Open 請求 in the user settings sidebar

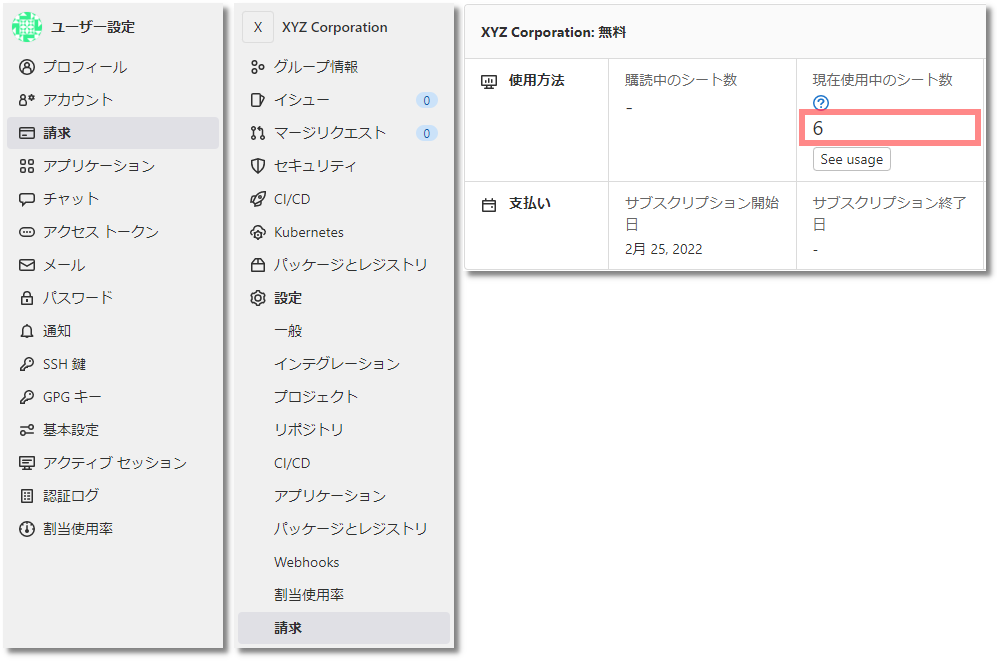113,133
